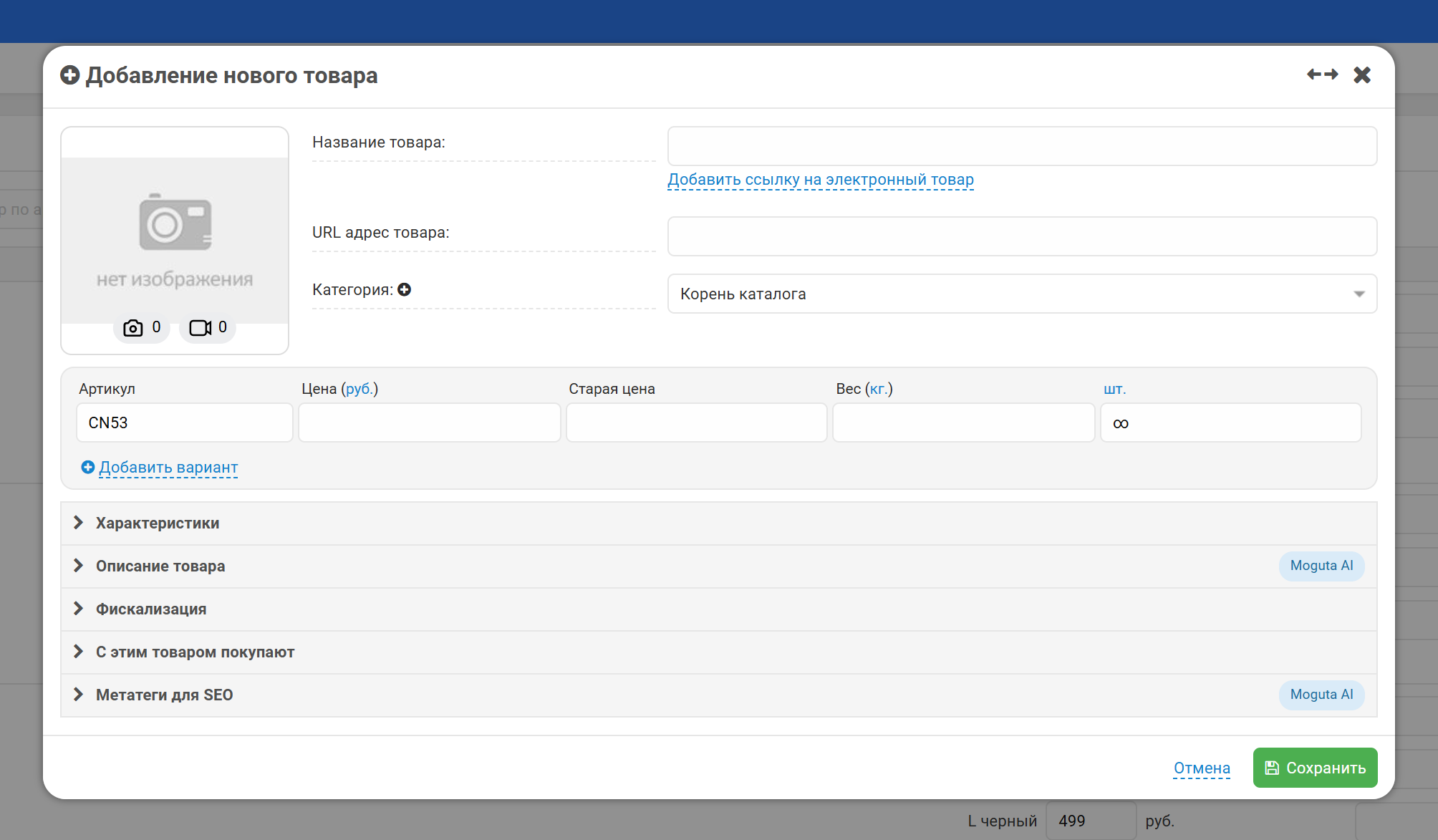The width and height of the screenshot is (1438, 840).
Task: Expand the Описание товара section
Action: tap(160, 566)
